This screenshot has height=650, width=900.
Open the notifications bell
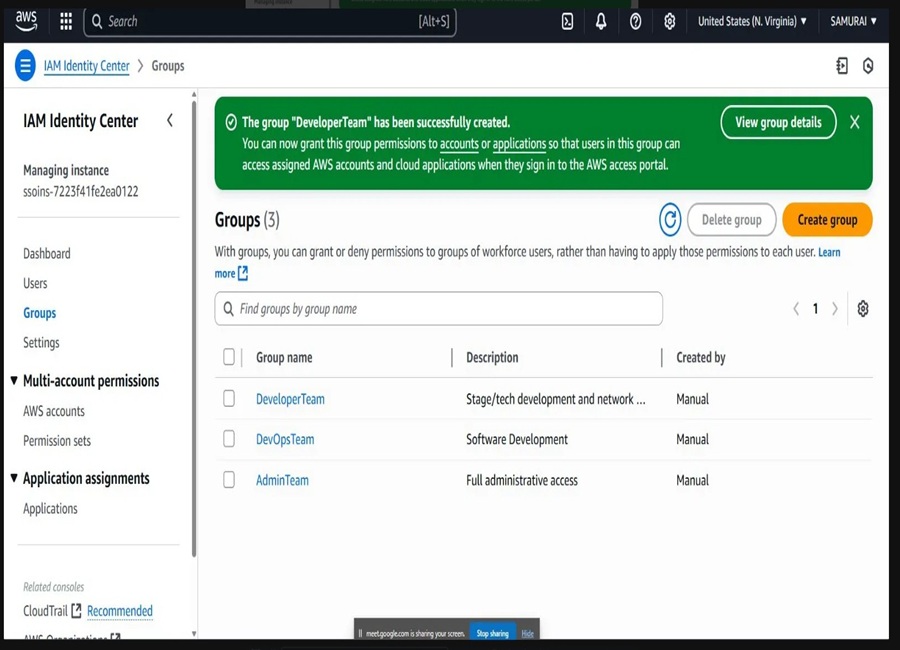pyautogui.click(x=601, y=22)
